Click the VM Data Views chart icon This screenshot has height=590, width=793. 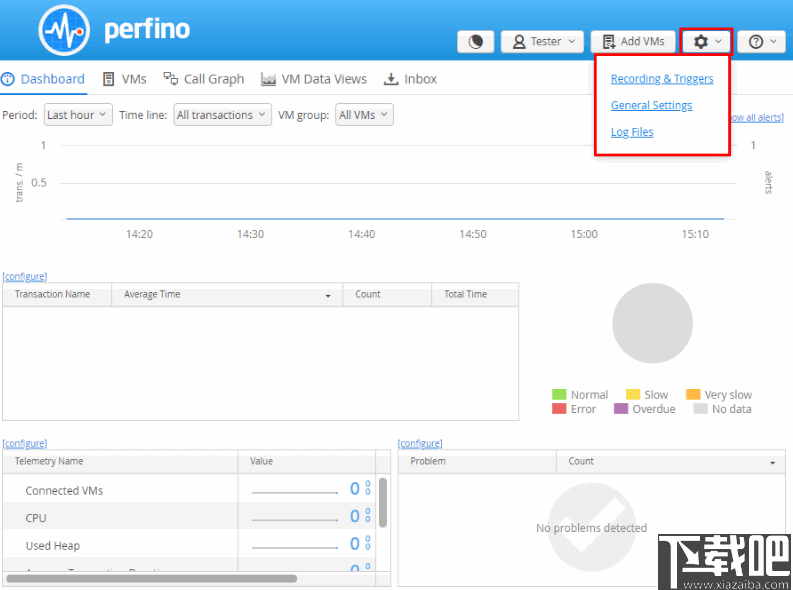point(268,79)
